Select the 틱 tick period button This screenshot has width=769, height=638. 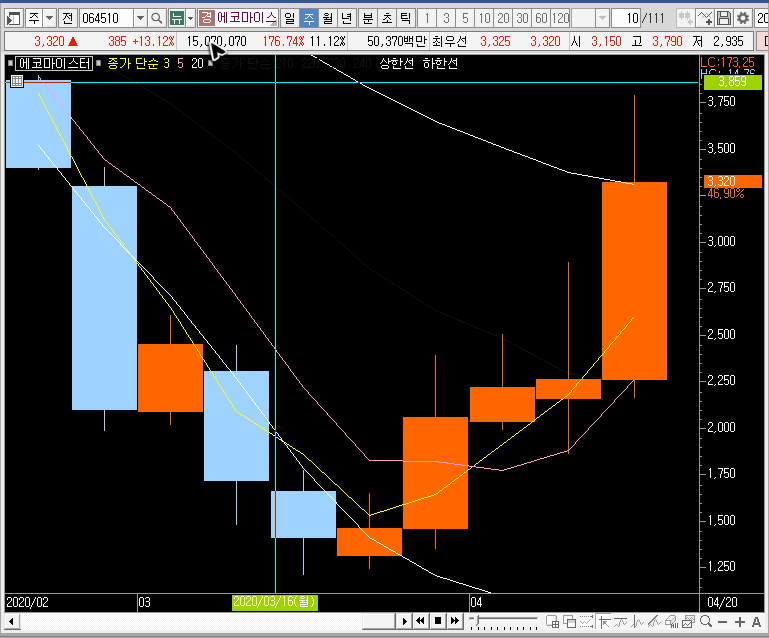(406, 19)
